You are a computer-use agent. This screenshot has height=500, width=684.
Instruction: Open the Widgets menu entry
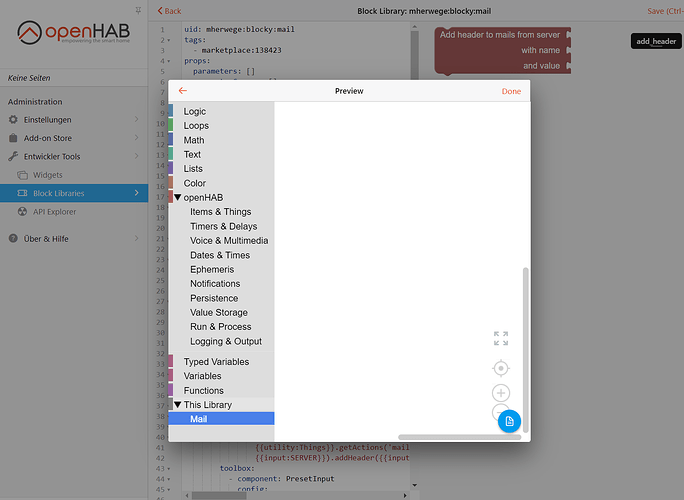pyautogui.click(x=48, y=175)
